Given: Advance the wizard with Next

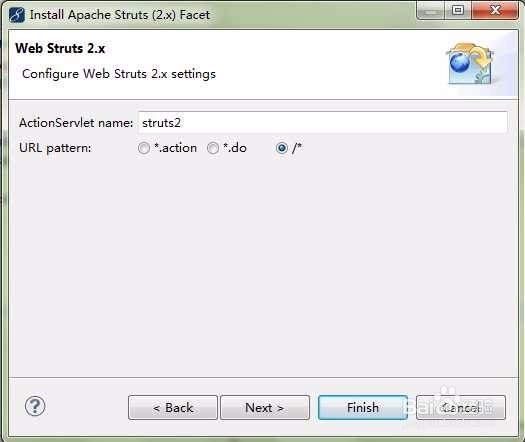Looking at the screenshot, I should tap(265, 408).
